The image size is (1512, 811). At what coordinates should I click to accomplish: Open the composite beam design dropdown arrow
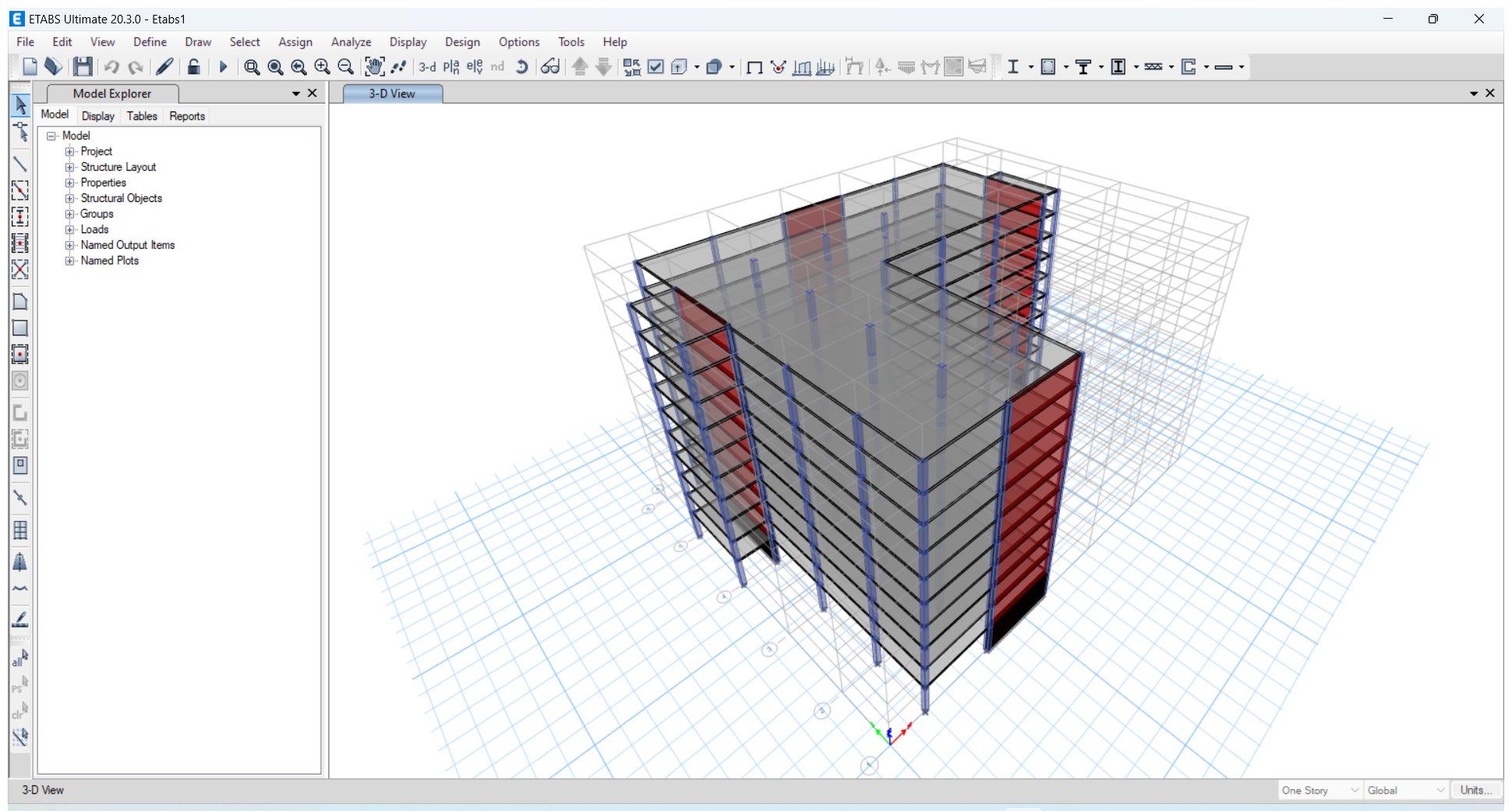[x=1101, y=67]
